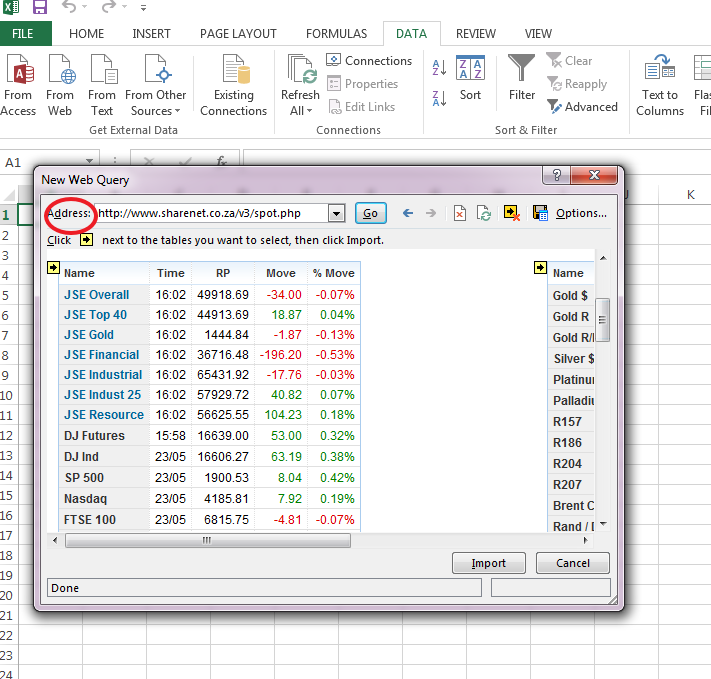711x679 pixels.
Task: Click the Go button
Action: 370,213
